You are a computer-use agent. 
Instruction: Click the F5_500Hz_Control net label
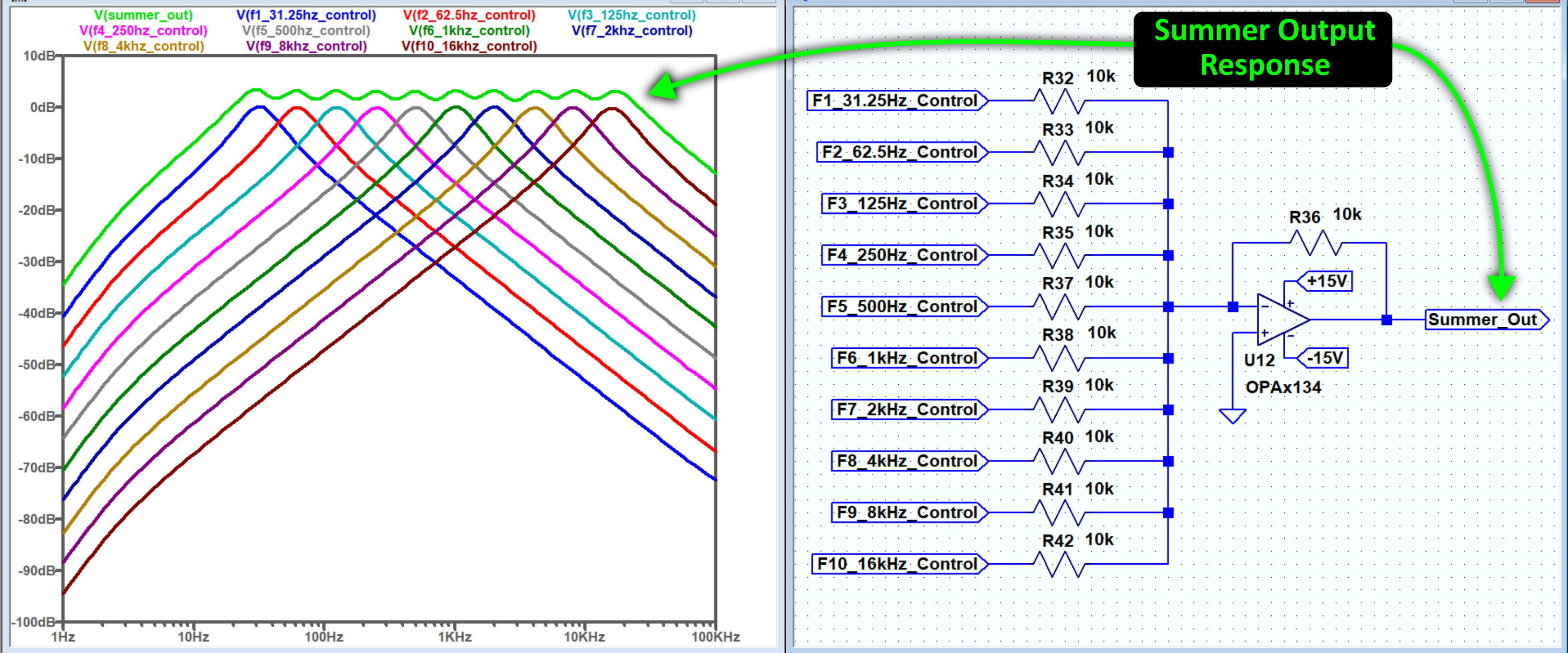click(905, 306)
